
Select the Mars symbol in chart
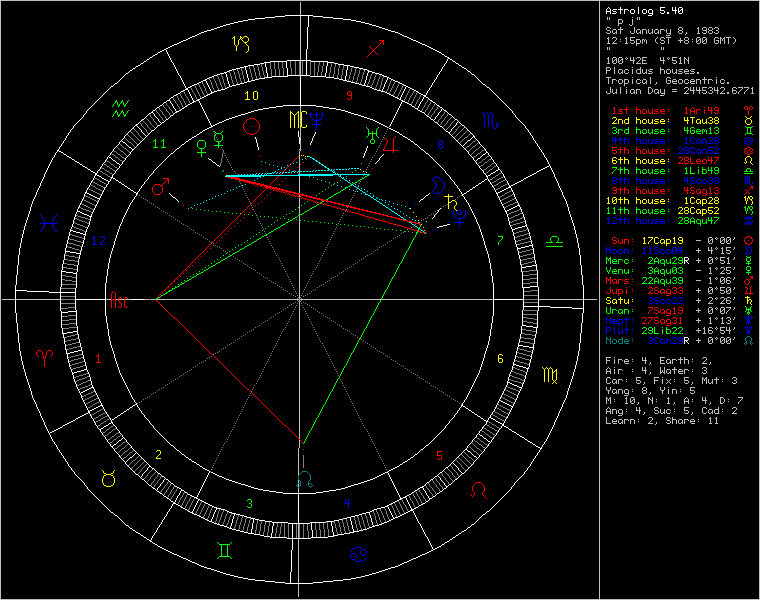click(x=160, y=187)
